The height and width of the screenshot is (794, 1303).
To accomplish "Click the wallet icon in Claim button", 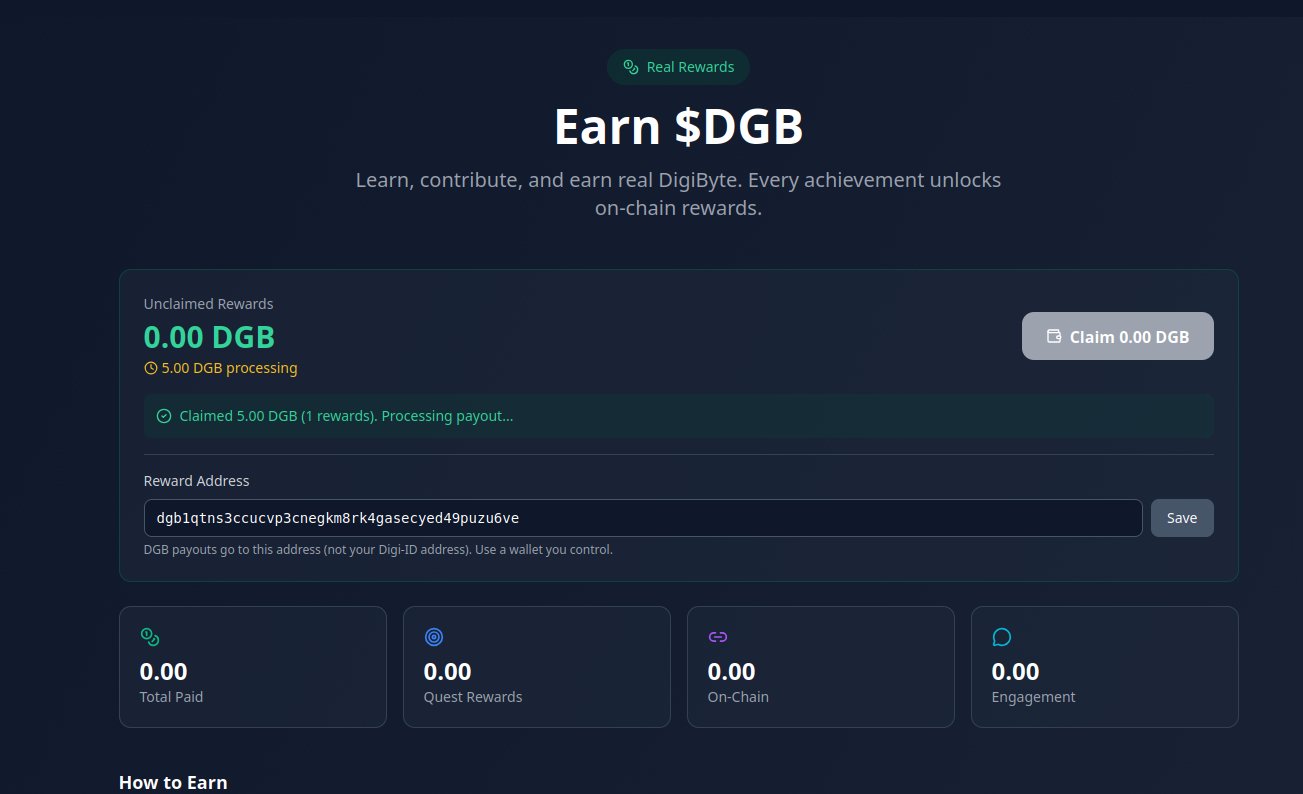I will coord(1054,336).
